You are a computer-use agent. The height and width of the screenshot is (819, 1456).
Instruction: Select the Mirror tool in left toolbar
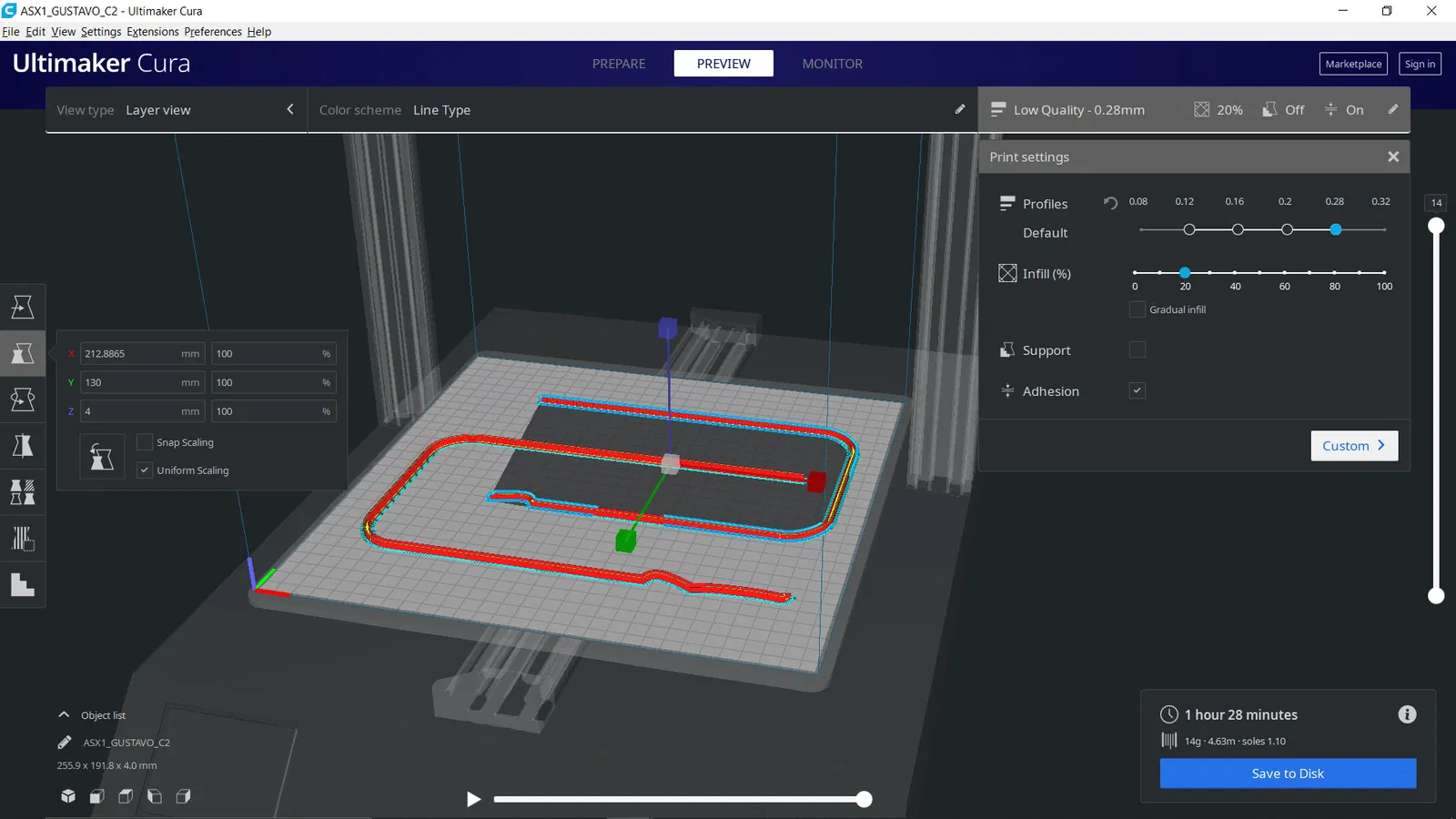(23, 446)
